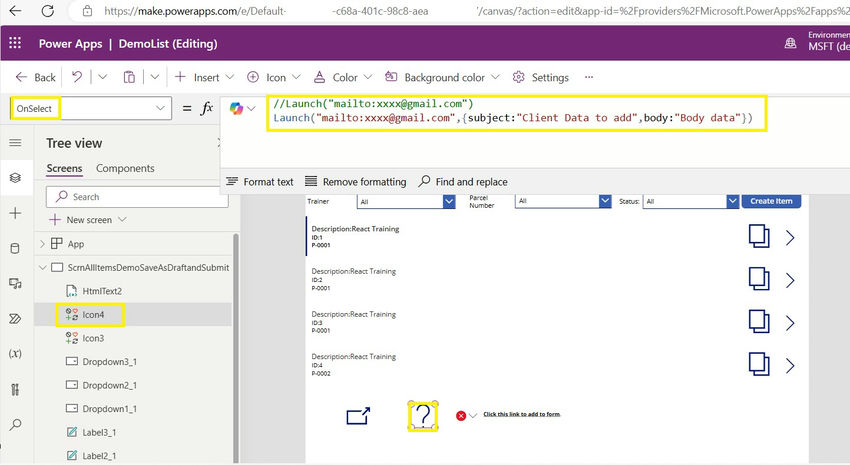Select HtmlText2 in tree
The height and width of the screenshot is (465, 850).
coord(102,291)
